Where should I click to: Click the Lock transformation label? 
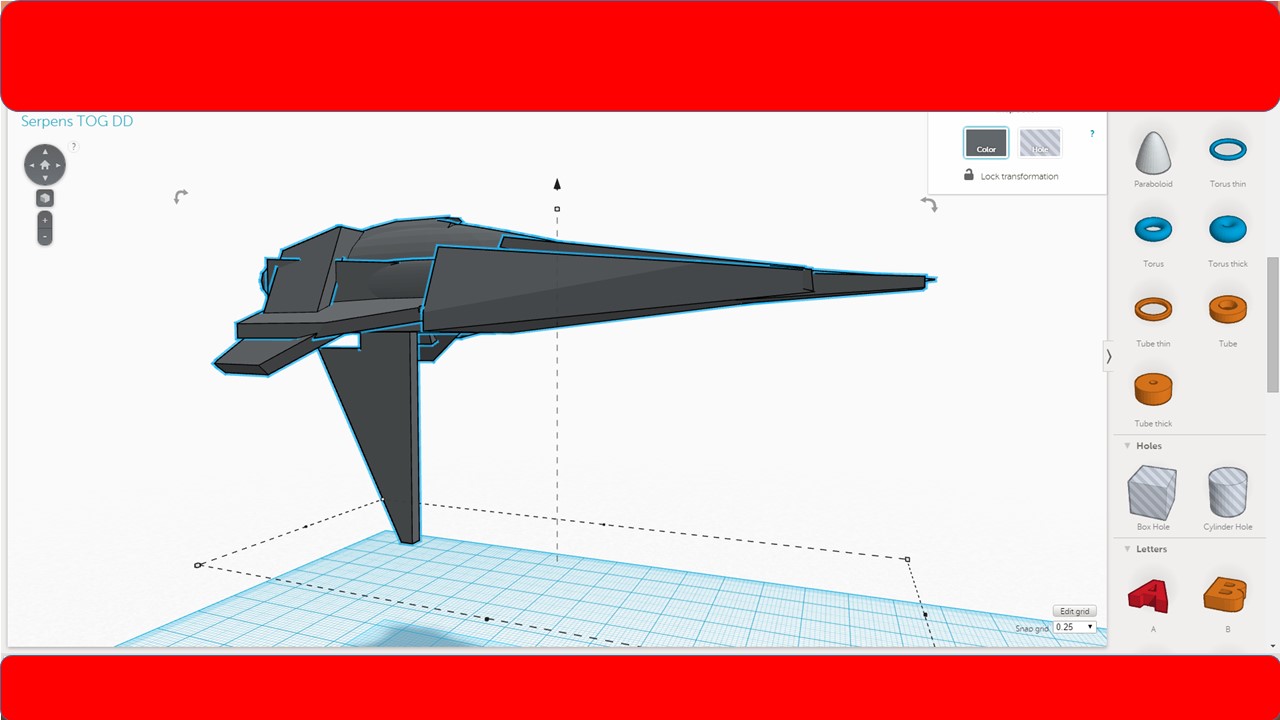(1019, 176)
